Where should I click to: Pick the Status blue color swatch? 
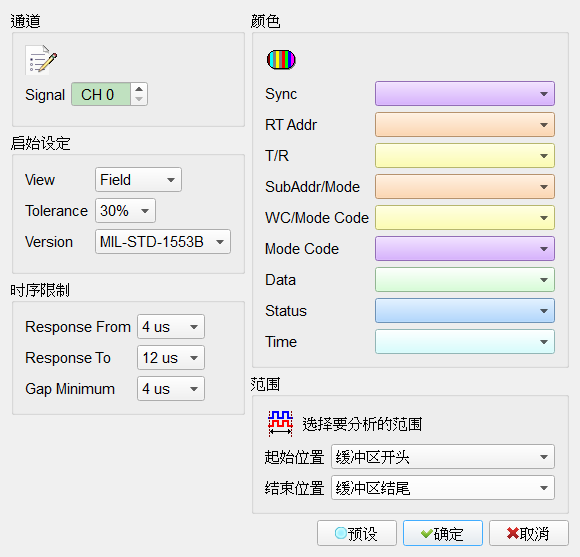pos(465,311)
